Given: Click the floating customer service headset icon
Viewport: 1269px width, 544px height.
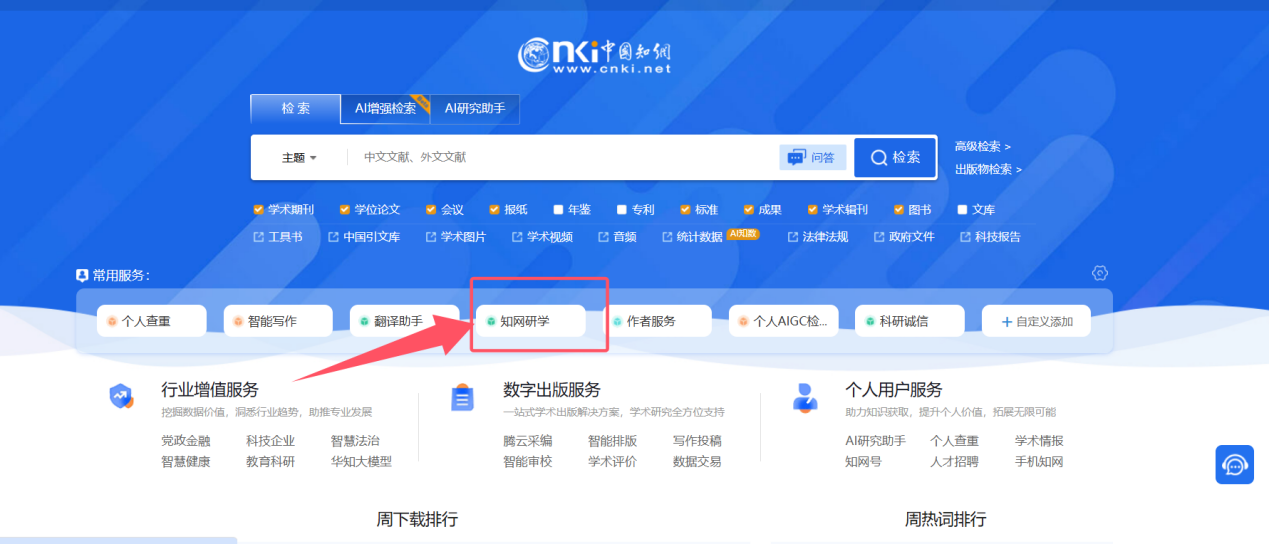Looking at the screenshot, I should (1234, 465).
